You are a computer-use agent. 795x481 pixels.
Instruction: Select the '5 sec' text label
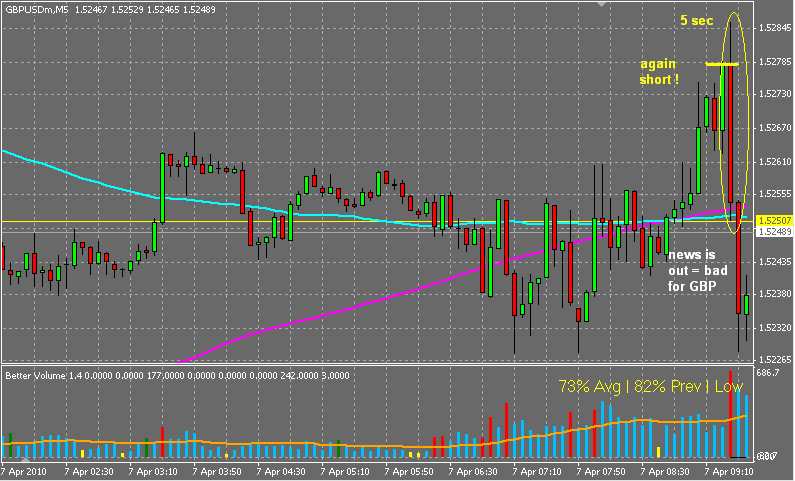pos(697,20)
